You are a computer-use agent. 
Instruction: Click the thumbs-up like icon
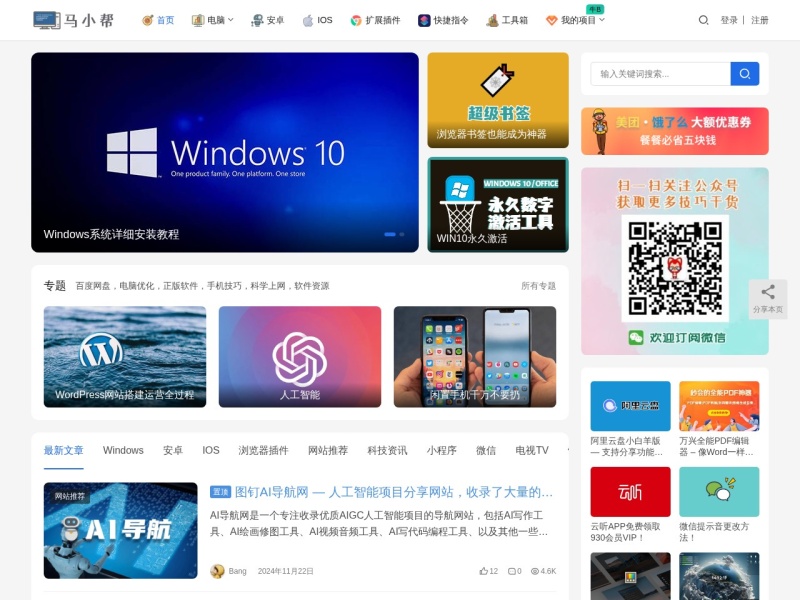[483, 571]
